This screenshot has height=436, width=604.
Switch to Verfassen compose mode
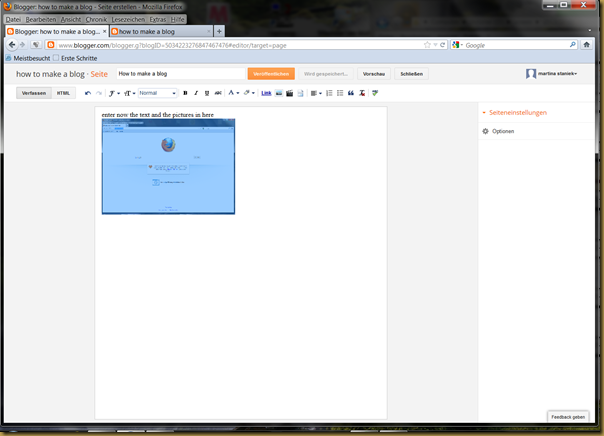click(x=34, y=93)
